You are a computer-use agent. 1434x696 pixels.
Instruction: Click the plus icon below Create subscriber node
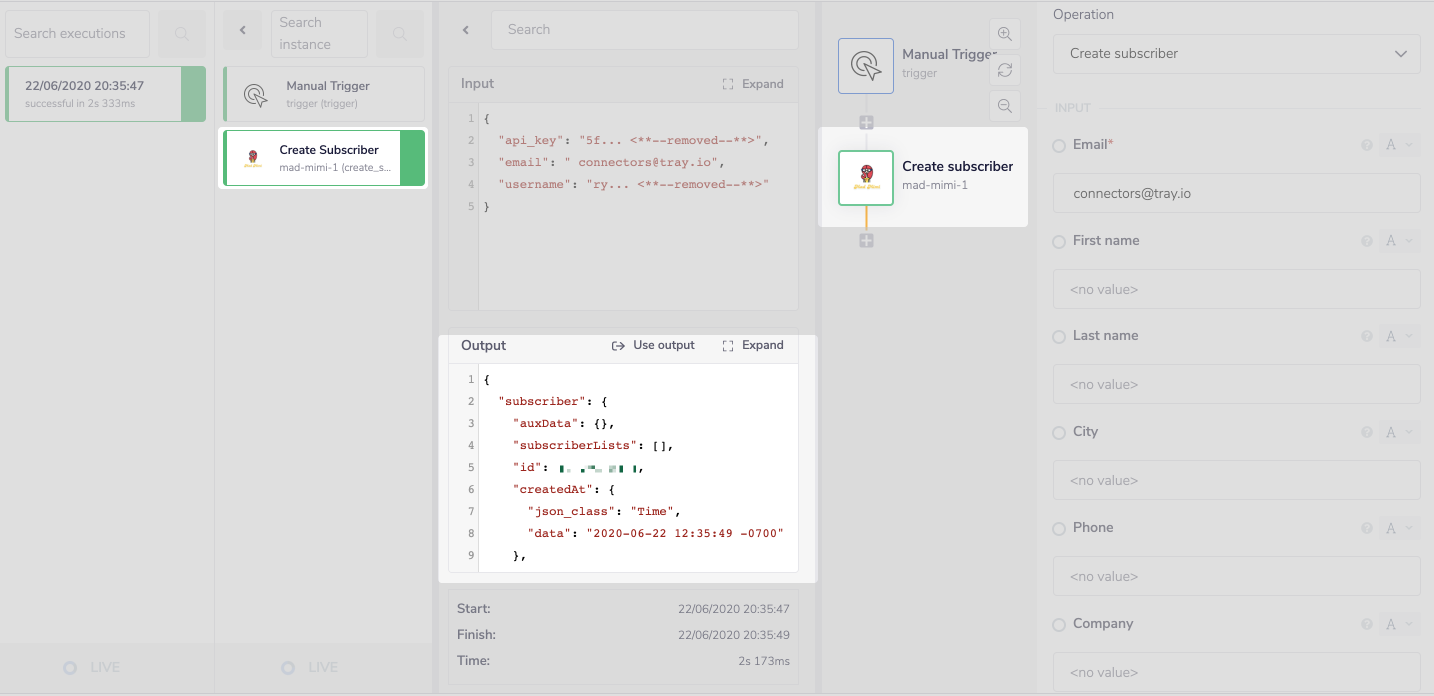866,241
